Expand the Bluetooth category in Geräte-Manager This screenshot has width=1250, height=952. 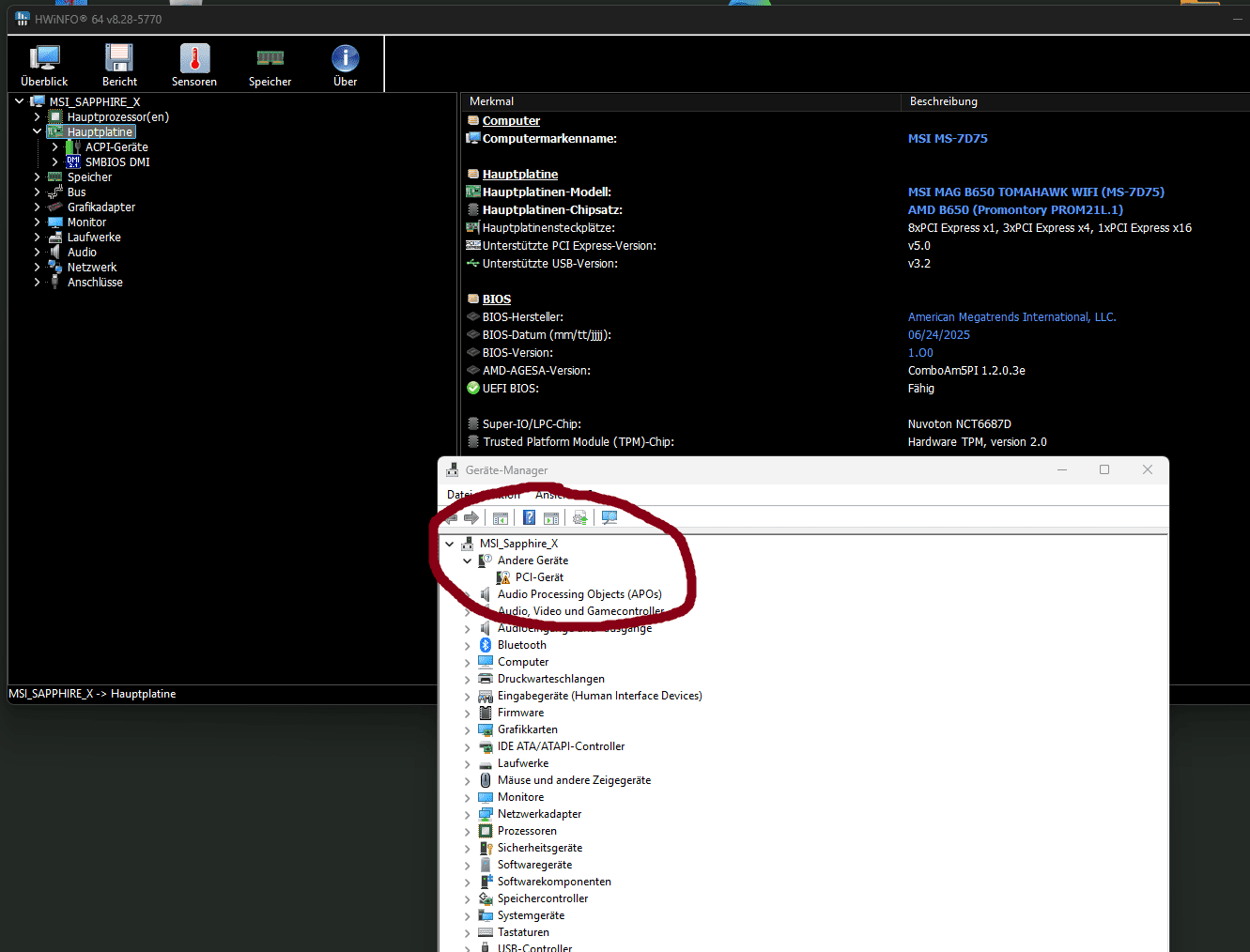467,645
